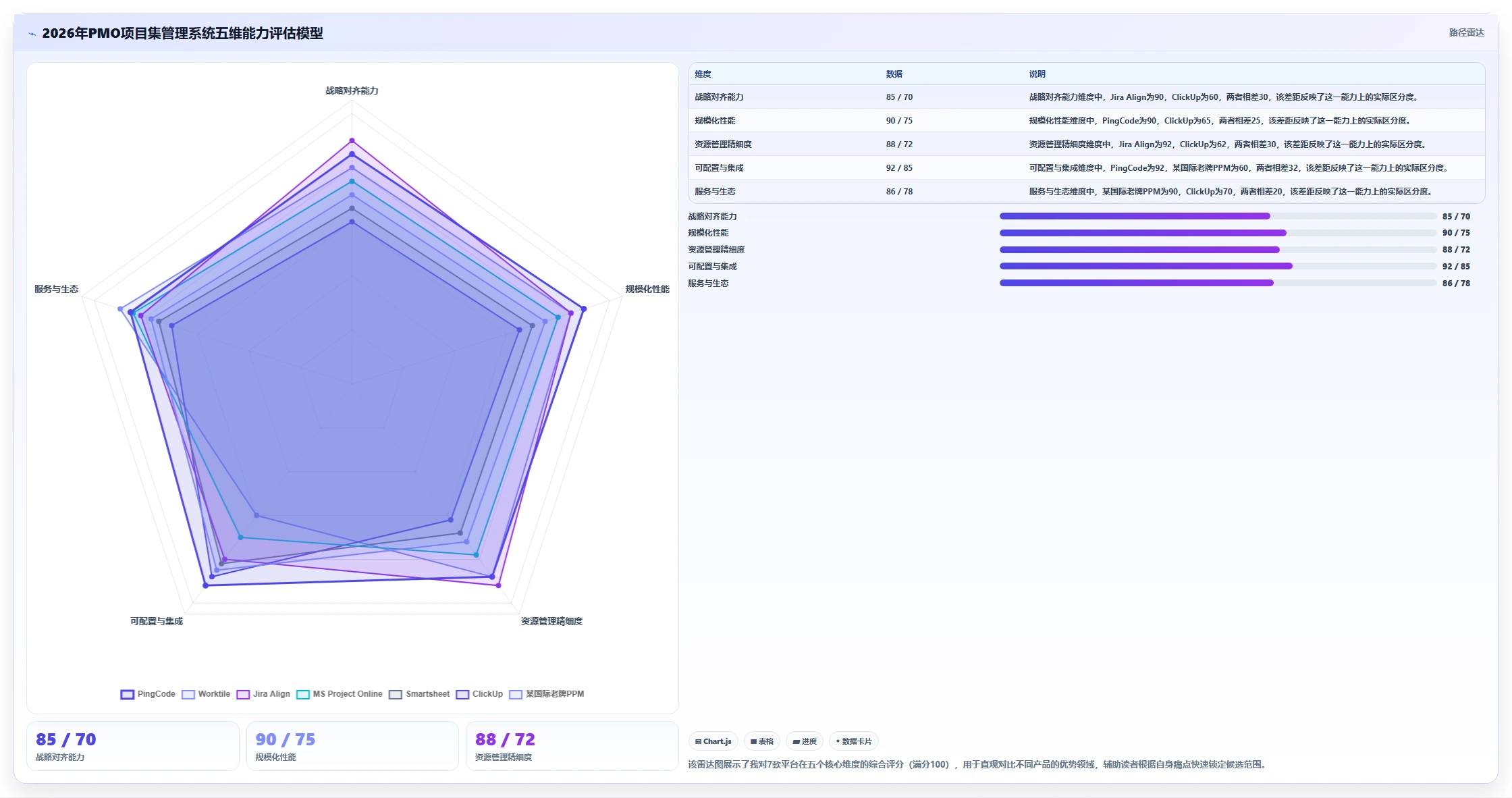Toggle PingCode series in chart legend
This screenshot has width=1512, height=798.
pos(148,694)
